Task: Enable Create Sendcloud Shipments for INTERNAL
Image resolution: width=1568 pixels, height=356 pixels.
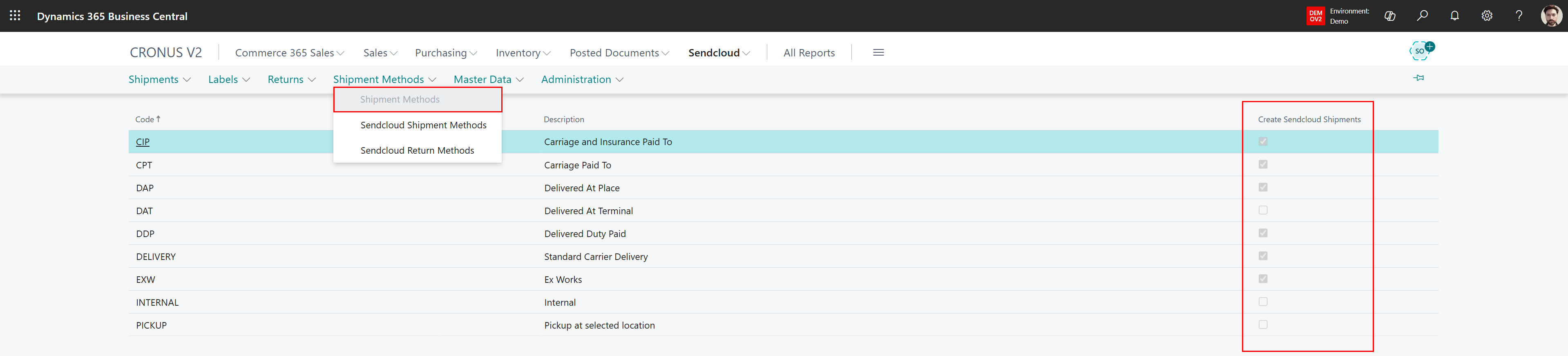Action: pyautogui.click(x=1263, y=302)
